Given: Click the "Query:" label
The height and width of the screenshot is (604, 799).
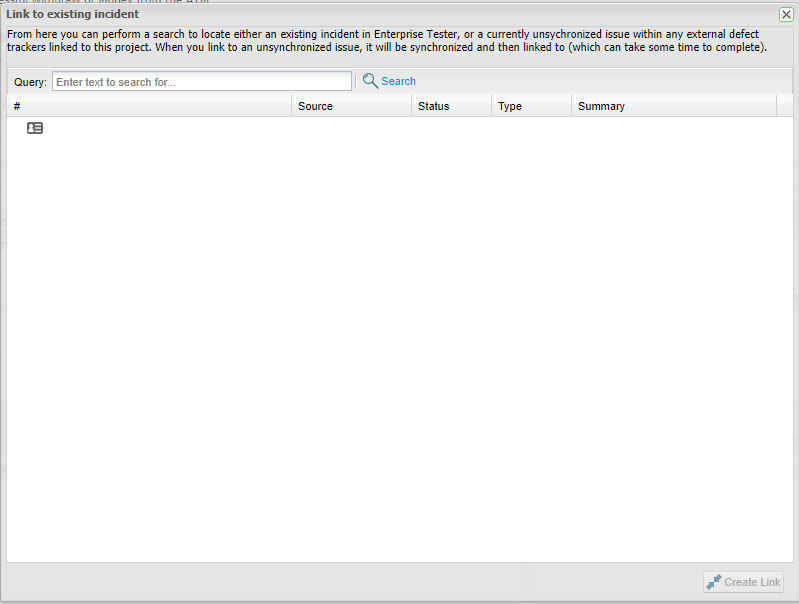Looking at the screenshot, I should click(x=30, y=82).
